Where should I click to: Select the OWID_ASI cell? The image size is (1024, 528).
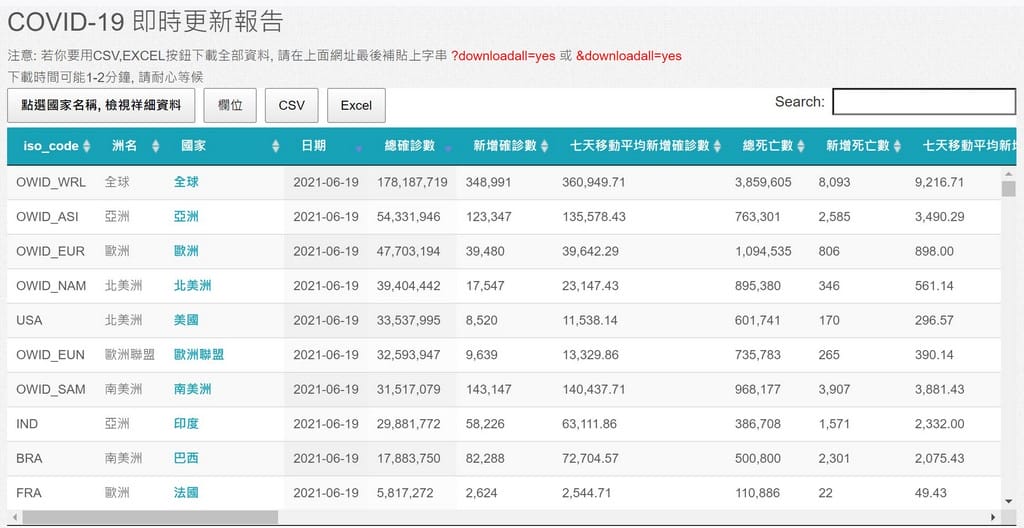pyautogui.click(x=51, y=217)
